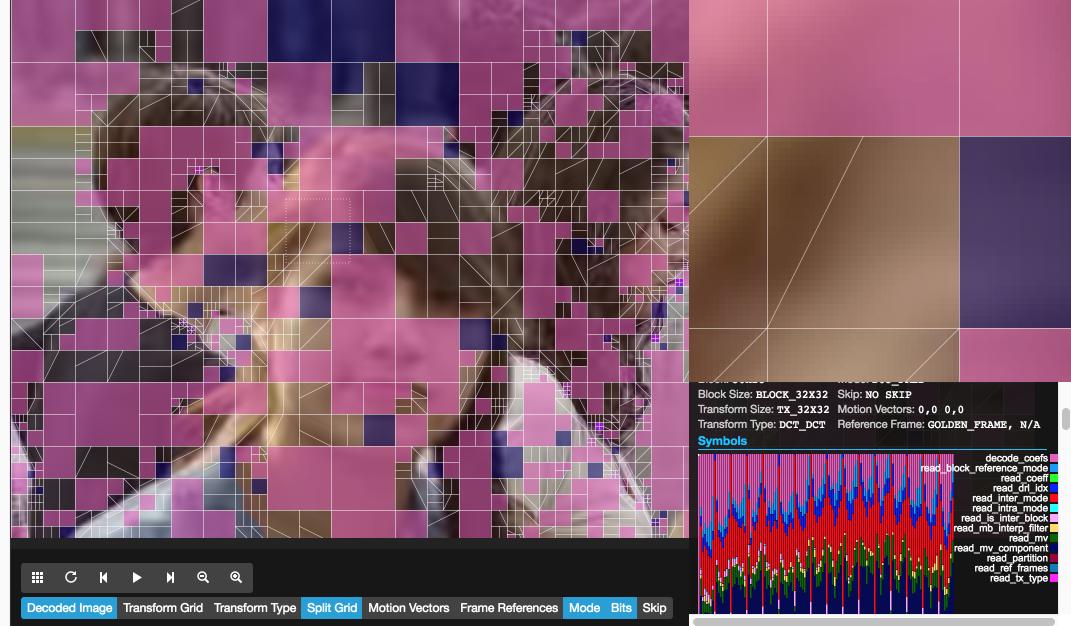Zoom in with the magnifier plus icon

(x=236, y=577)
